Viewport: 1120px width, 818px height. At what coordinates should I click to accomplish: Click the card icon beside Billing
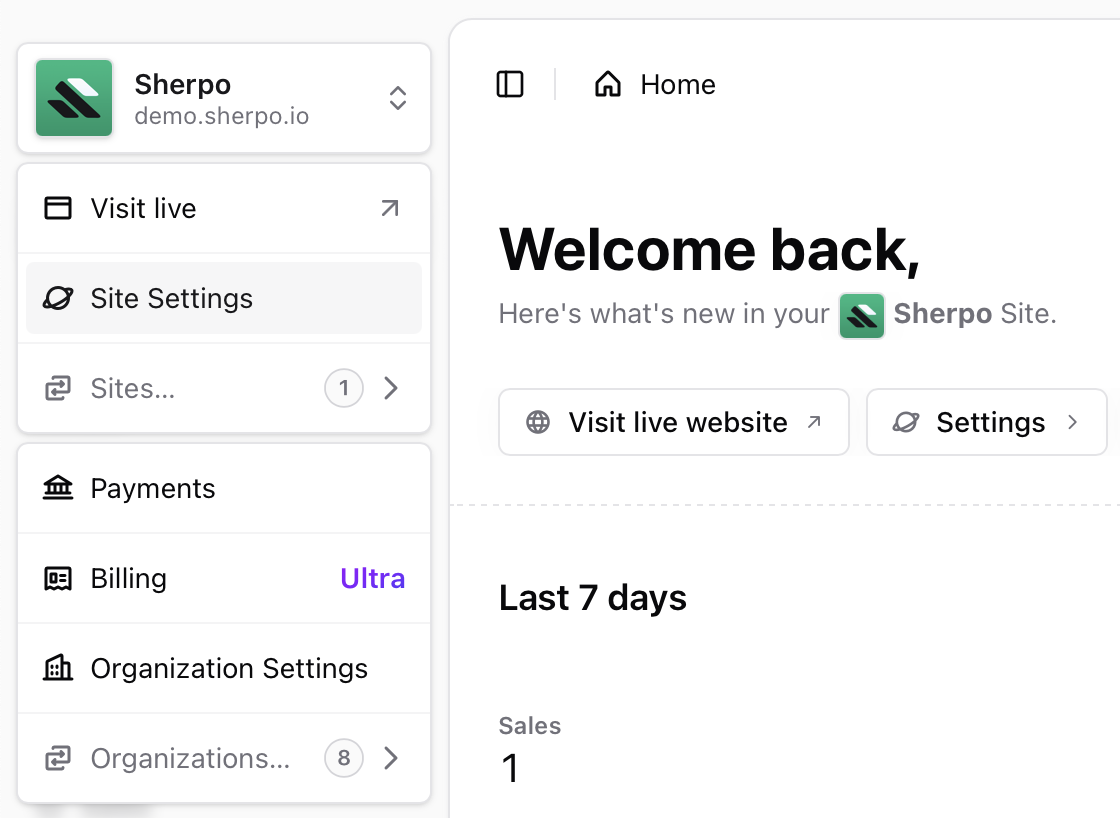(58, 578)
